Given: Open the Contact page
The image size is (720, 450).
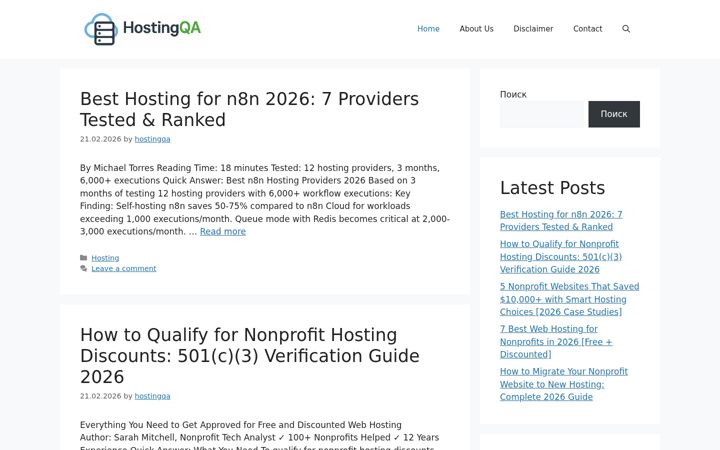Looking at the screenshot, I should coord(587,29).
